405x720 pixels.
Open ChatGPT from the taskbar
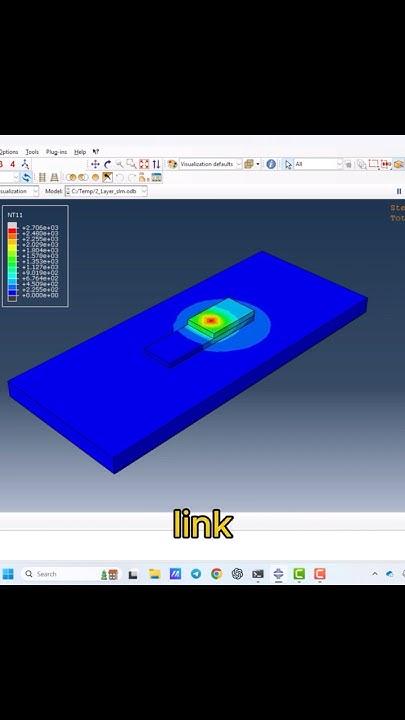coord(237,574)
